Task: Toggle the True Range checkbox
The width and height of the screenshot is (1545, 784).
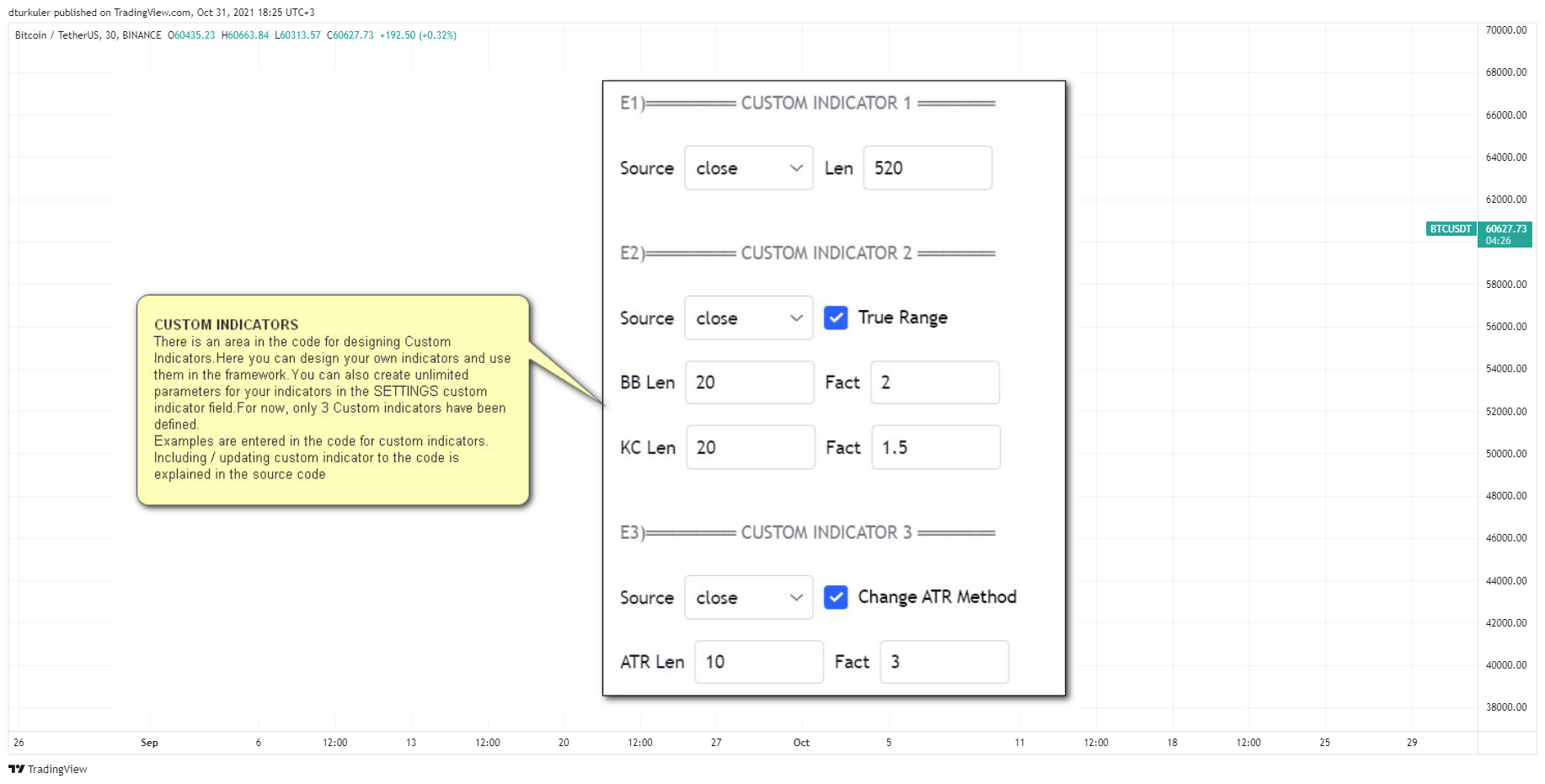Action: [836, 317]
